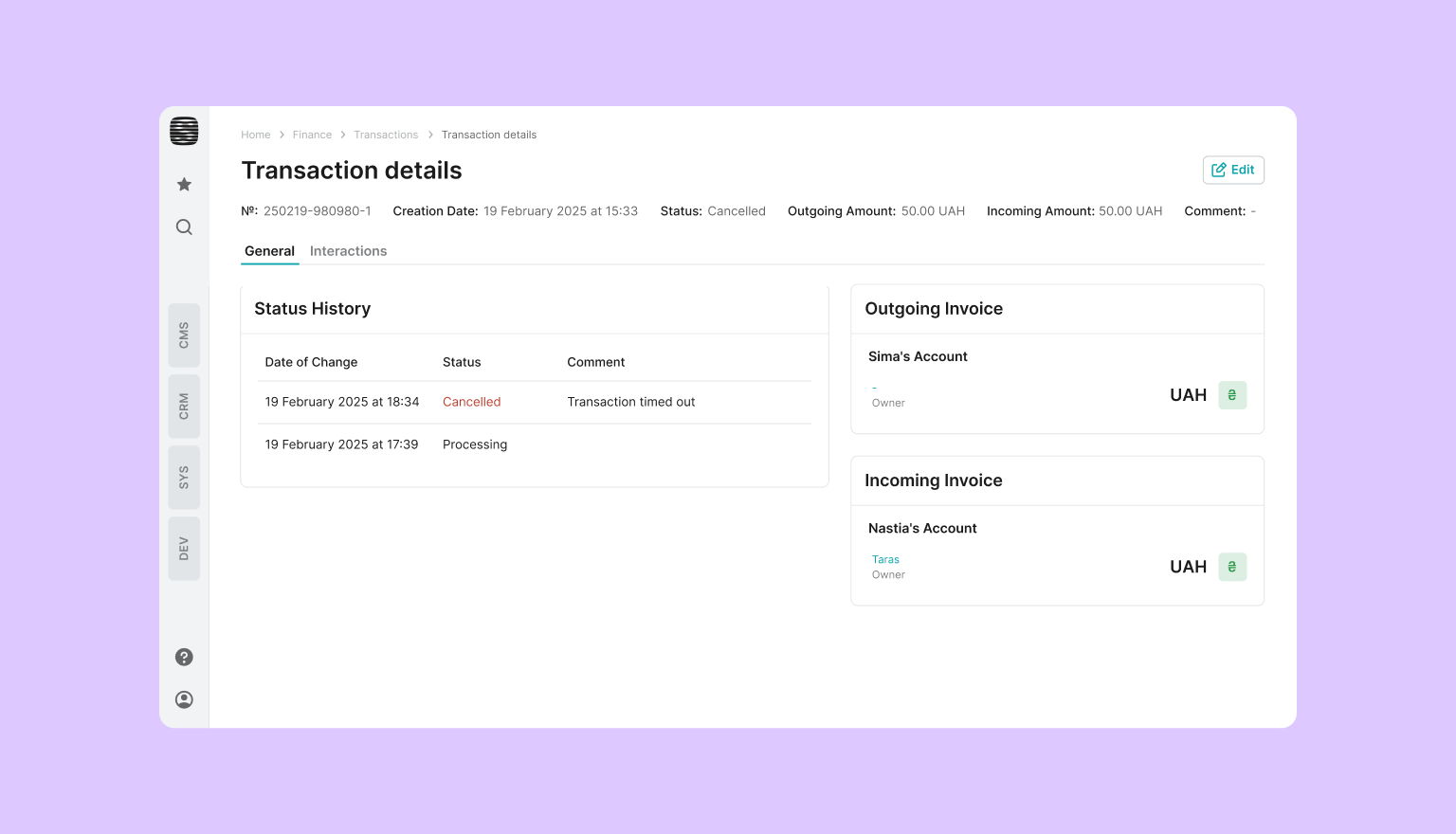Expand the CRM sidebar section

pos(184,407)
